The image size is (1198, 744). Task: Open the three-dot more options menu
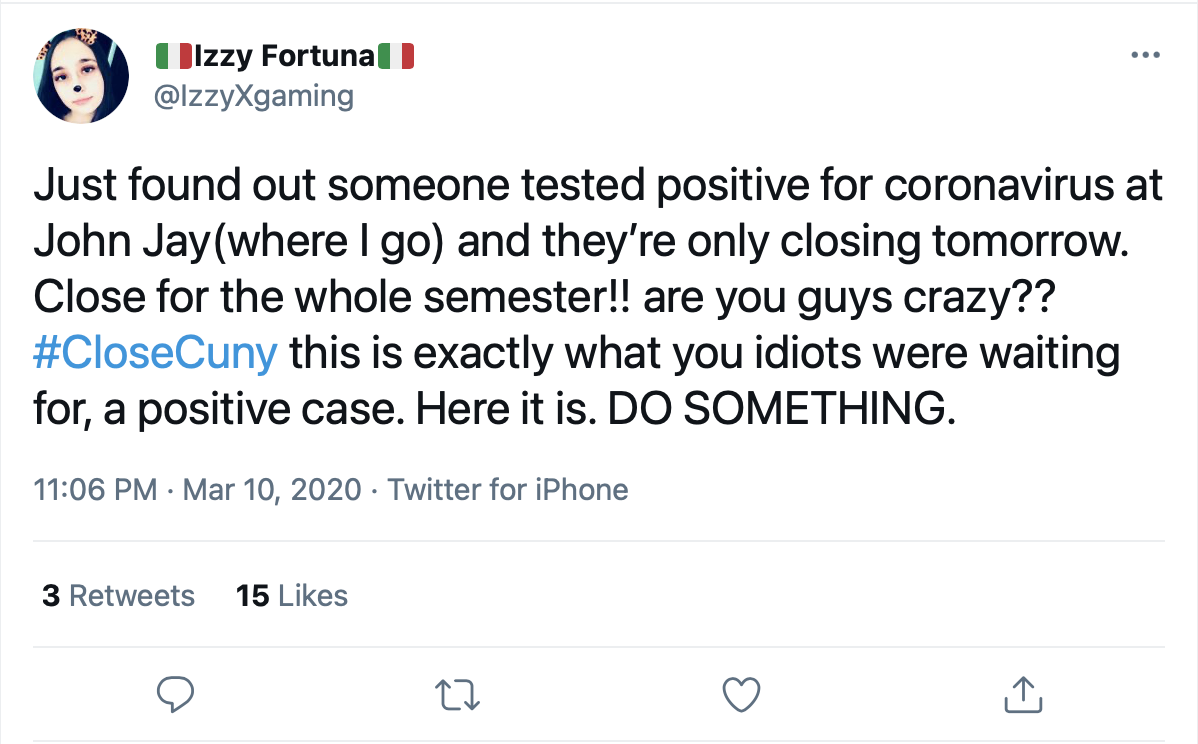(1145, 55)
